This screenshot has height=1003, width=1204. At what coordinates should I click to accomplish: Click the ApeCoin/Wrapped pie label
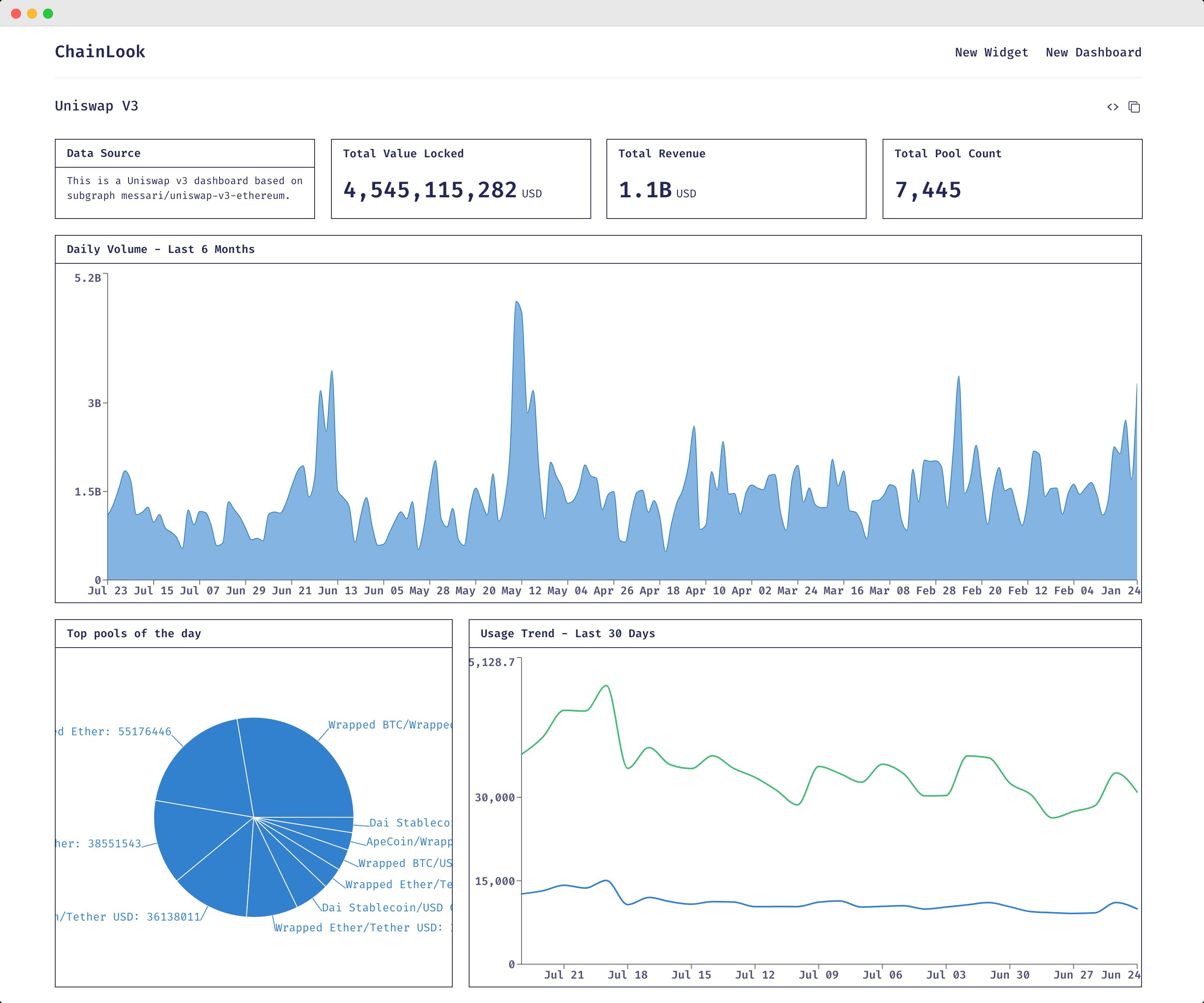tap(409, 841)
